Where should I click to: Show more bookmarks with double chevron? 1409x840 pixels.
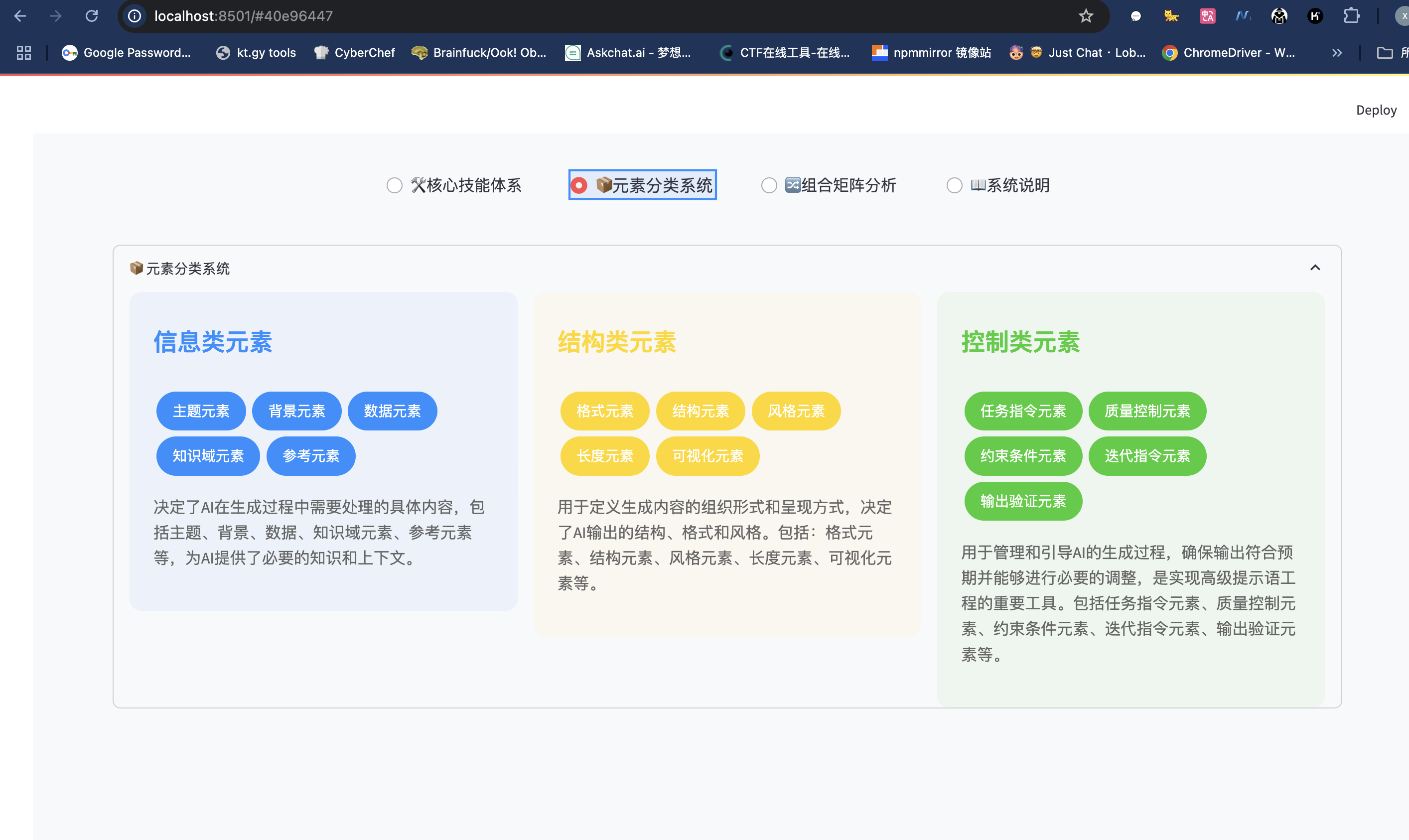[1337, 53]
